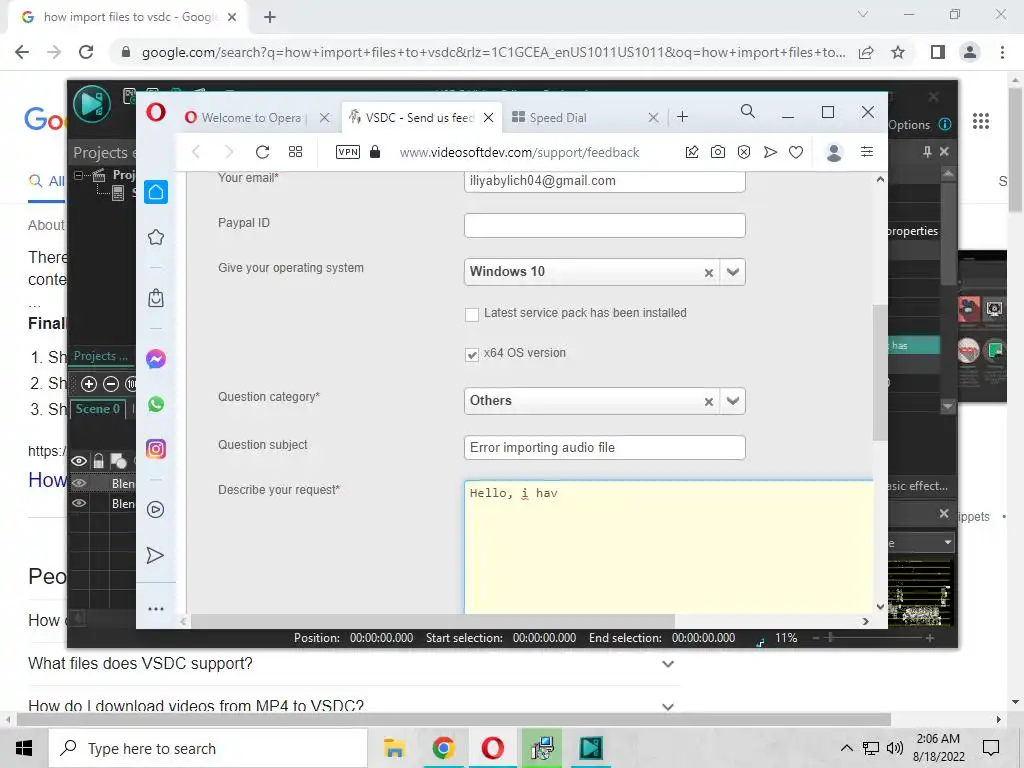Open the operating system dropdown arrow
The image size is (1024, 768).
point(733,272)
